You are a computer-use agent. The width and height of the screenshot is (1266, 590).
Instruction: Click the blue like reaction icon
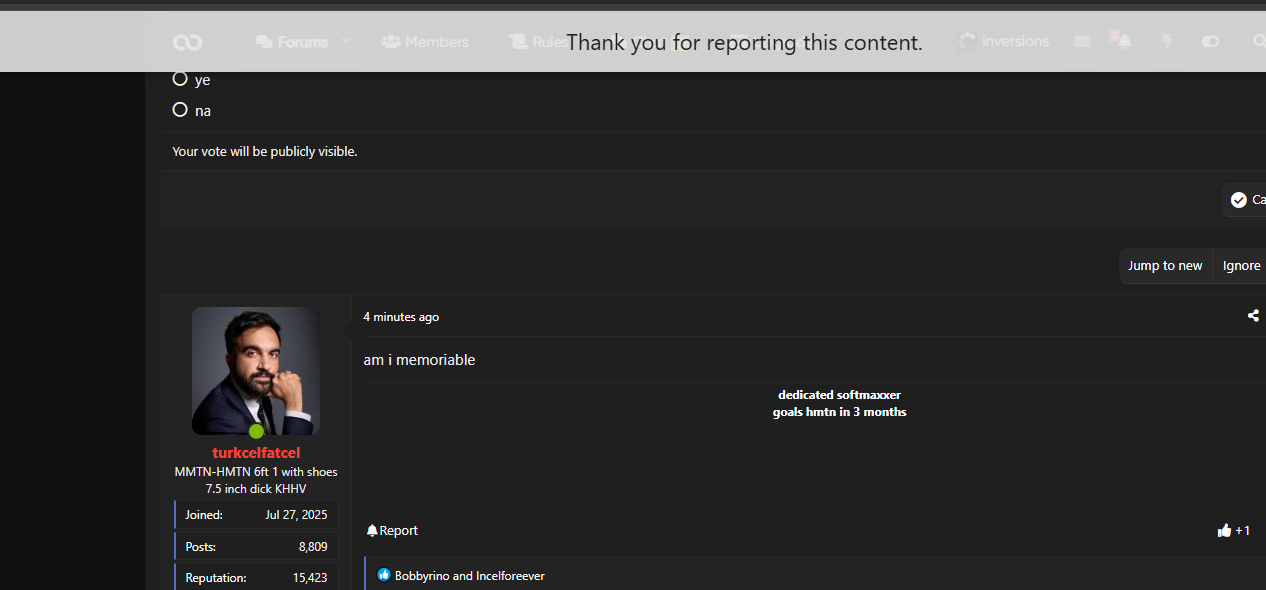click(384, 575)
